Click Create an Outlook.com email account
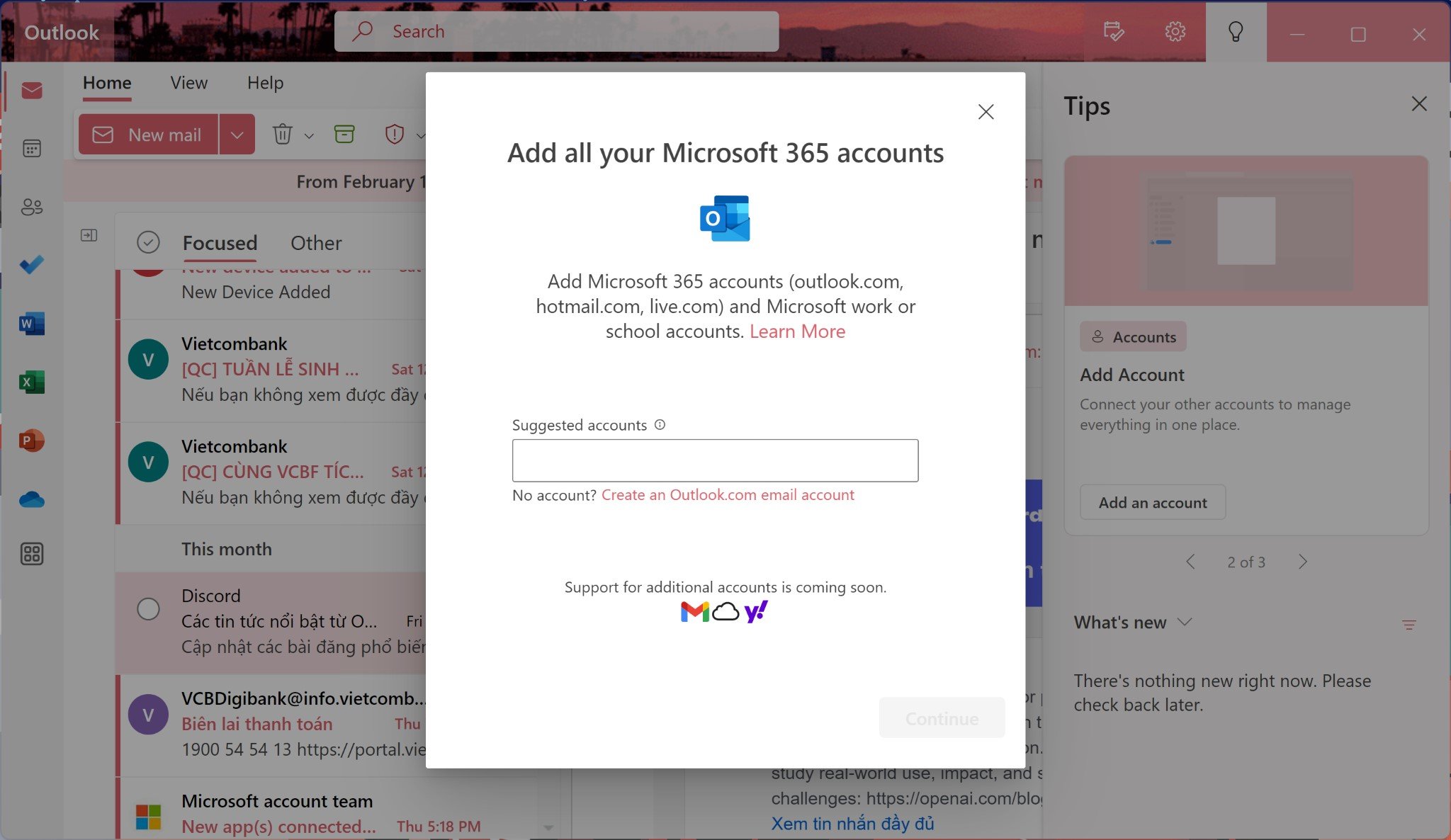Image resolution: width=1451 pixels, height=840 pixels. (x=728, y=495)
